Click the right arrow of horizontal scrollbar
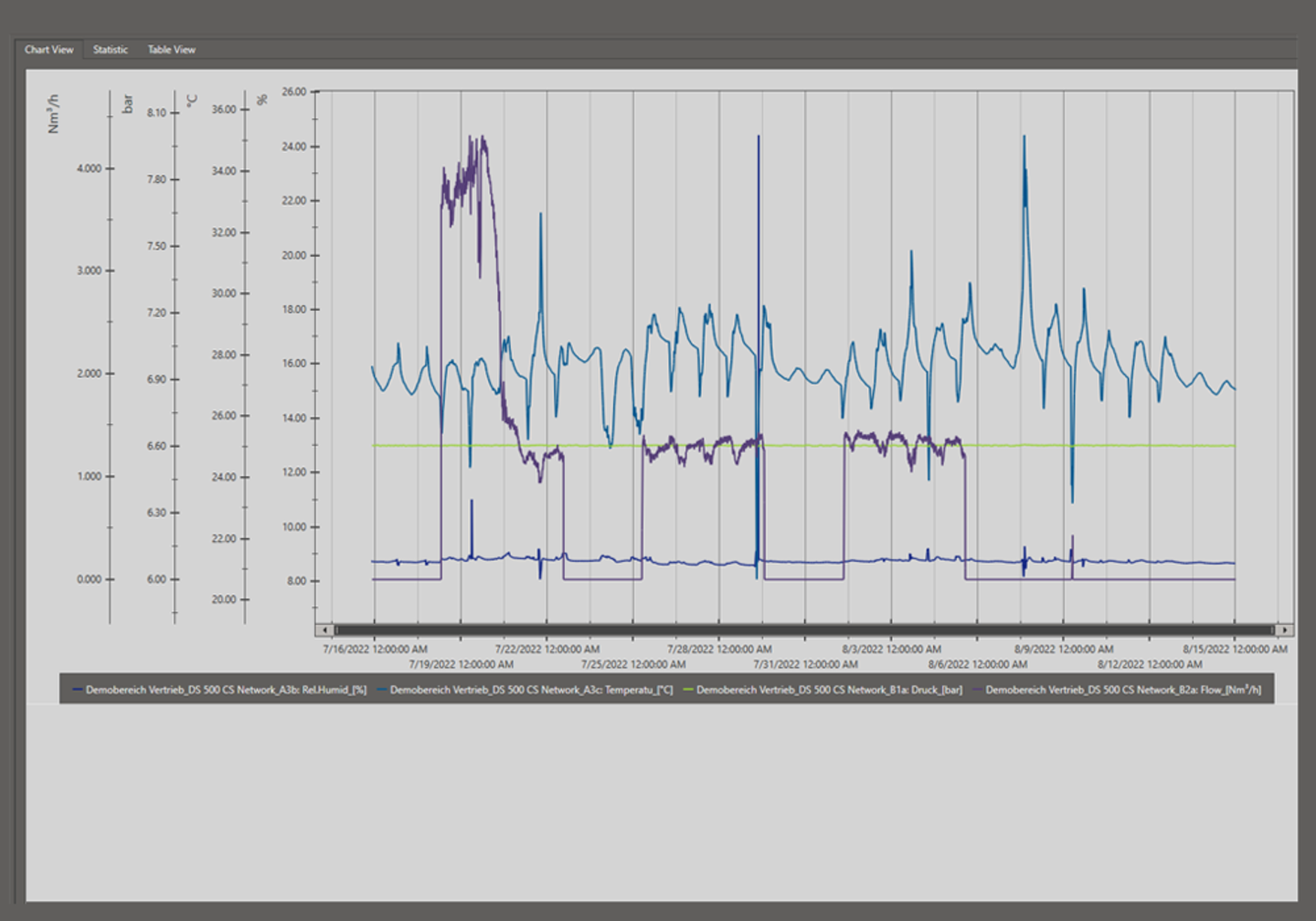Viewport: 1316px width, 921px height. click(x=1285, y=630)
